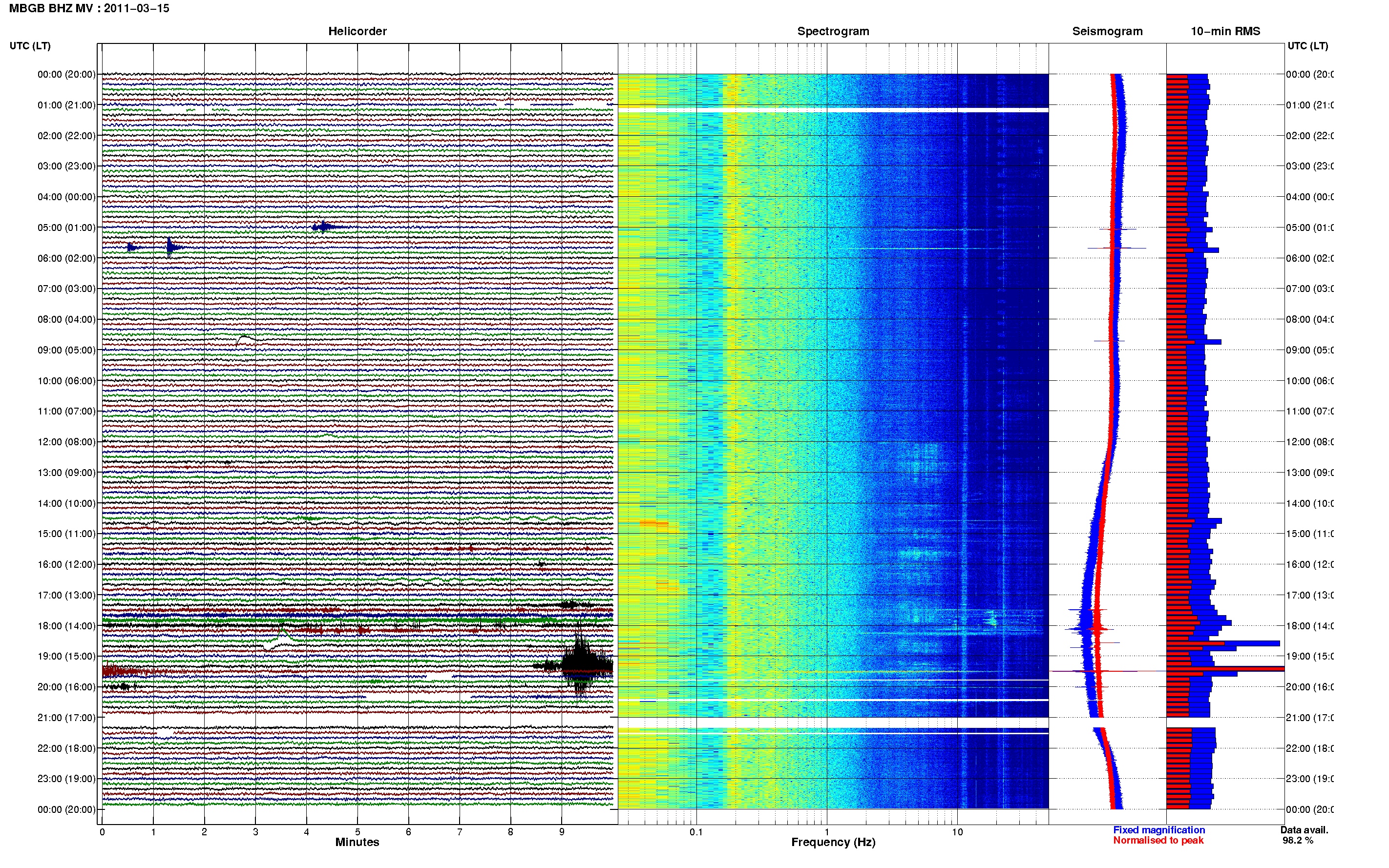Click the right-side '22:00 (18:0' time label
The image size is (1389, 868).
click(x=1309, y=748)
